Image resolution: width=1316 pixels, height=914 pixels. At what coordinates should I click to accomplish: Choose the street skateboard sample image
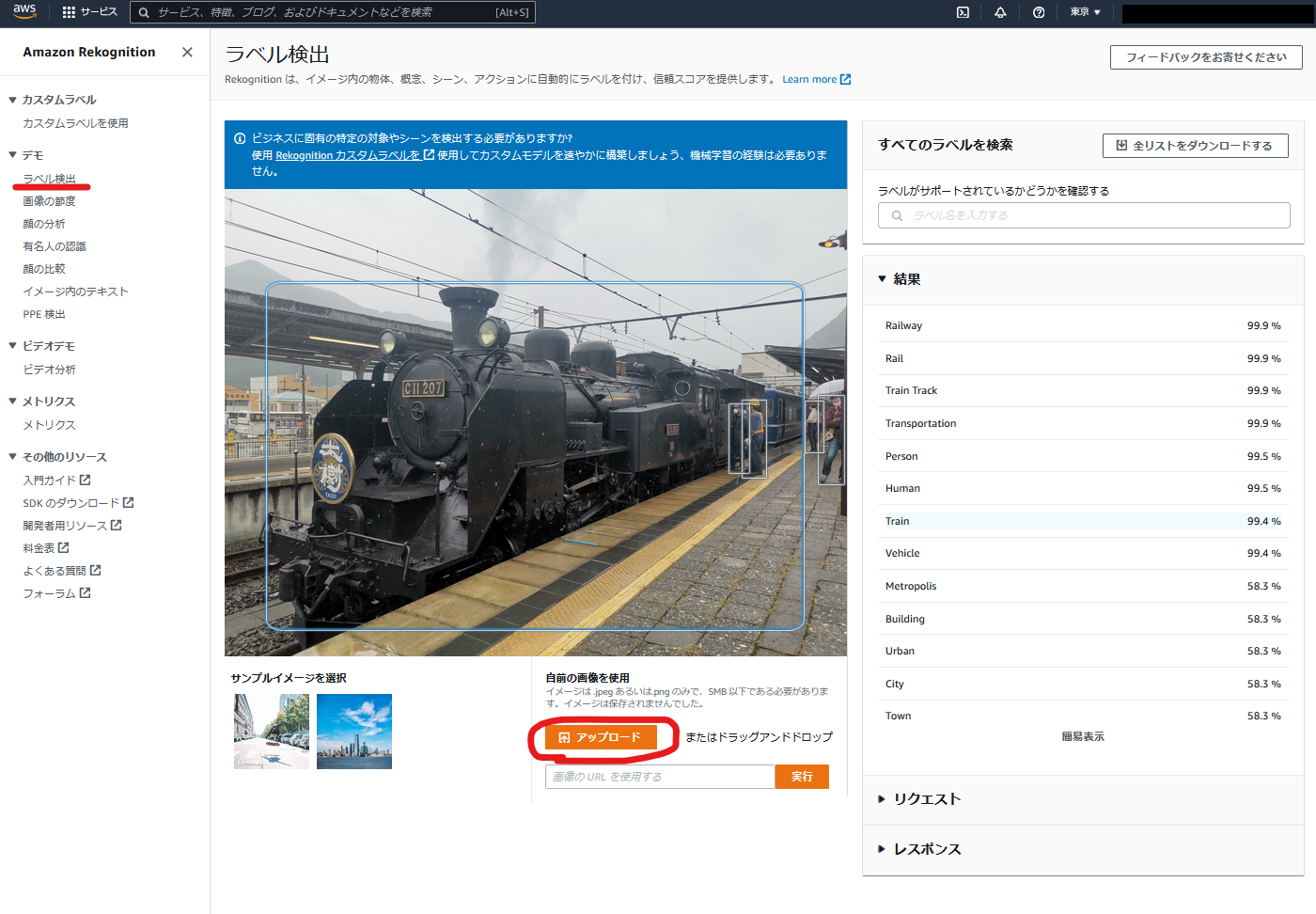(272, 732)
